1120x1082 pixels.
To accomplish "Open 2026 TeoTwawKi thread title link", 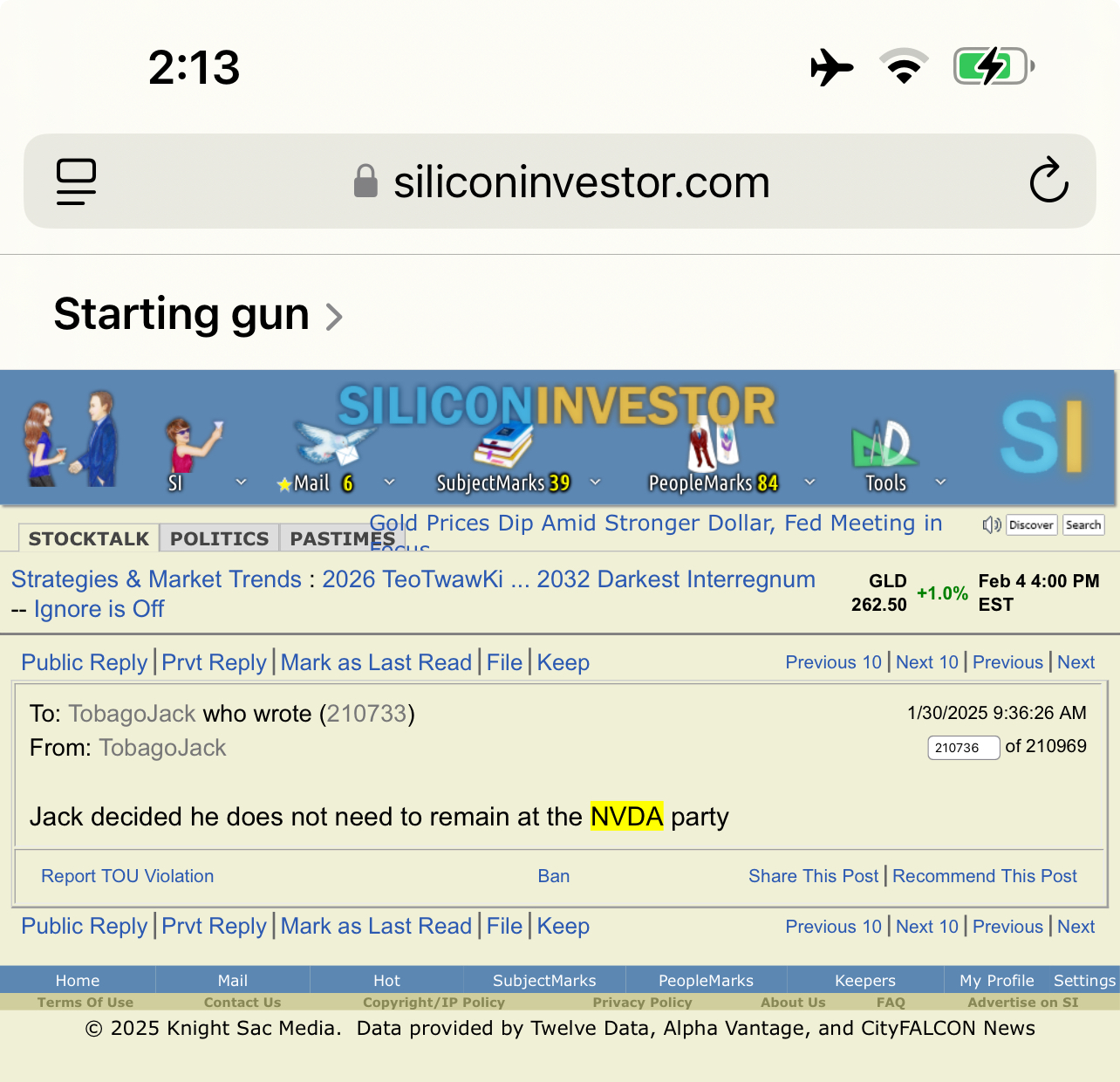I will click(569, 579).
